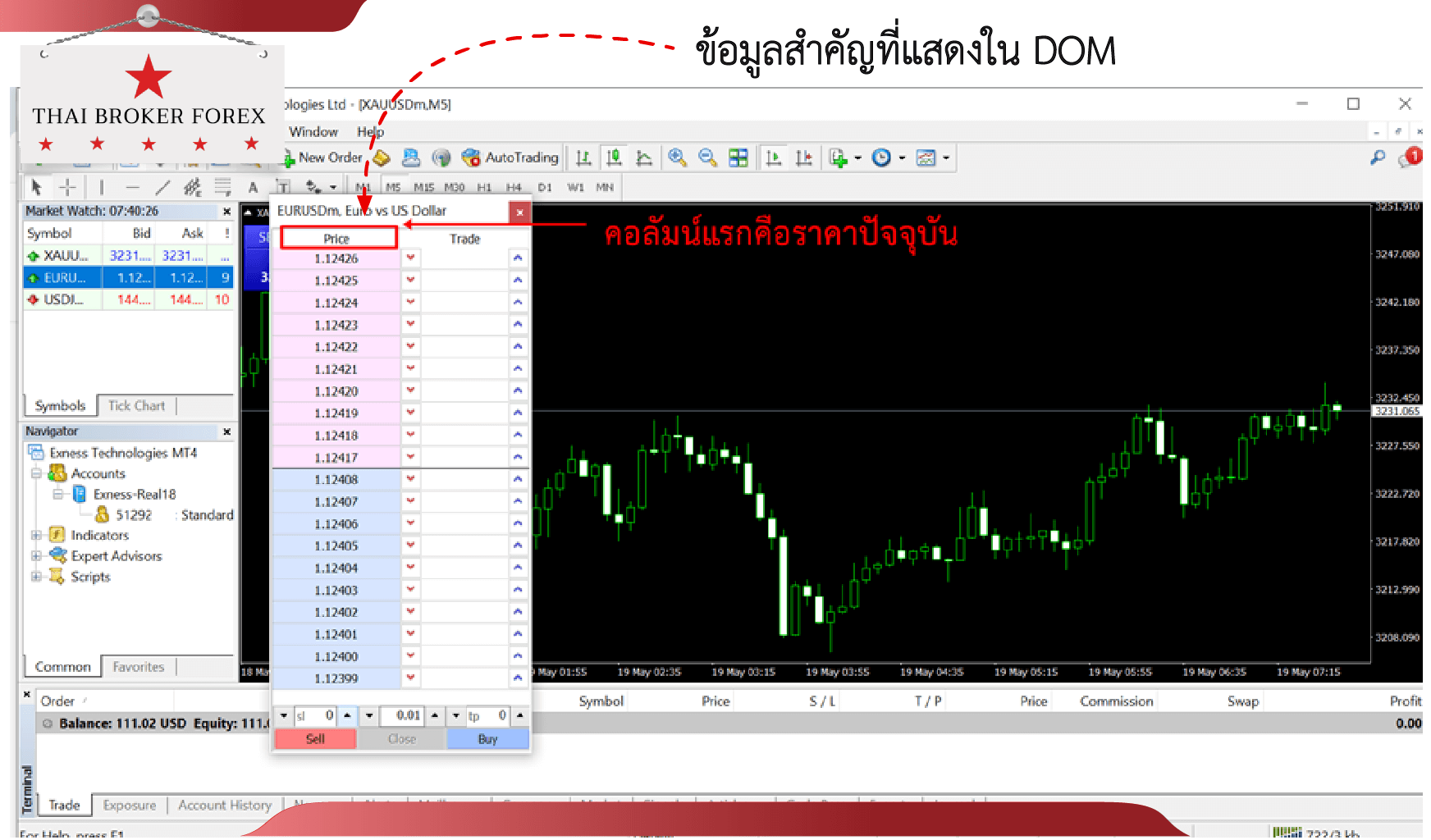Image resolution: width=1431 pixels, height=840 pixels.
Task: Select the XAUU symbol row in Market Watch
Action: [x=129, y=256]
